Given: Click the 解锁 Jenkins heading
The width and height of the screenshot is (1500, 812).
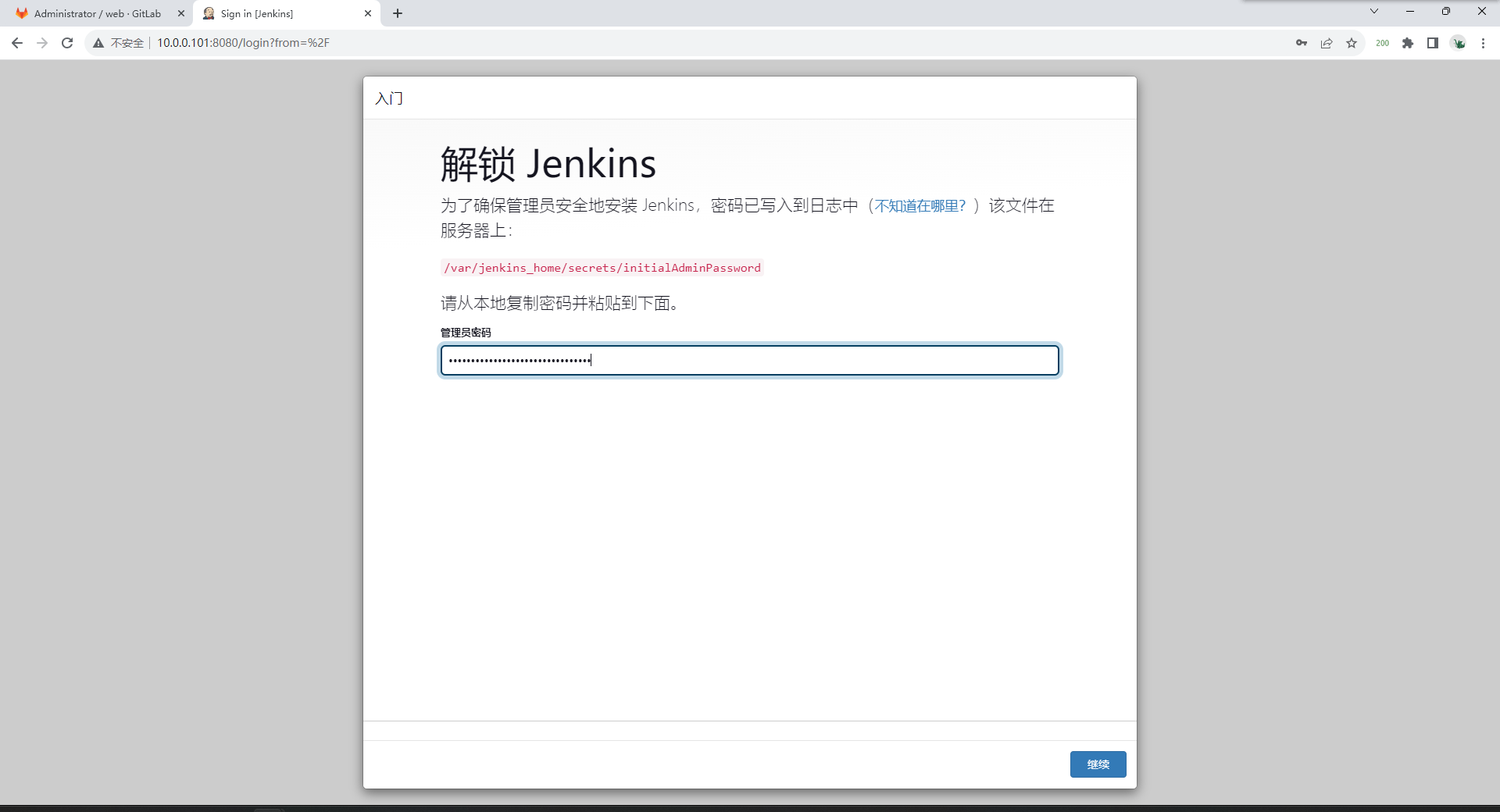Looking at the screenshot, I should [548, 164].
